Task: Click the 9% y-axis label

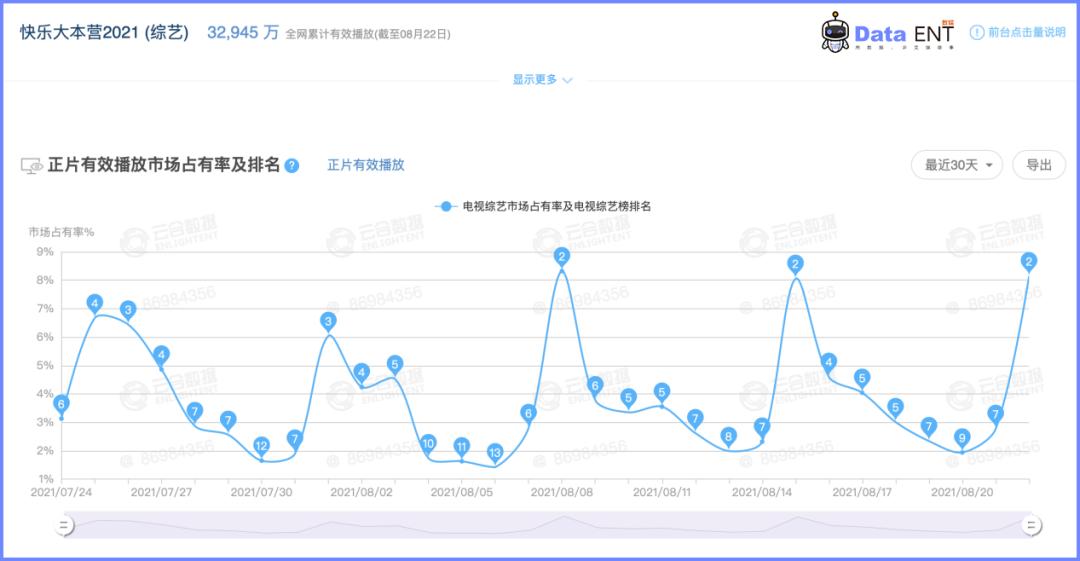Action: tap(45, 252)
